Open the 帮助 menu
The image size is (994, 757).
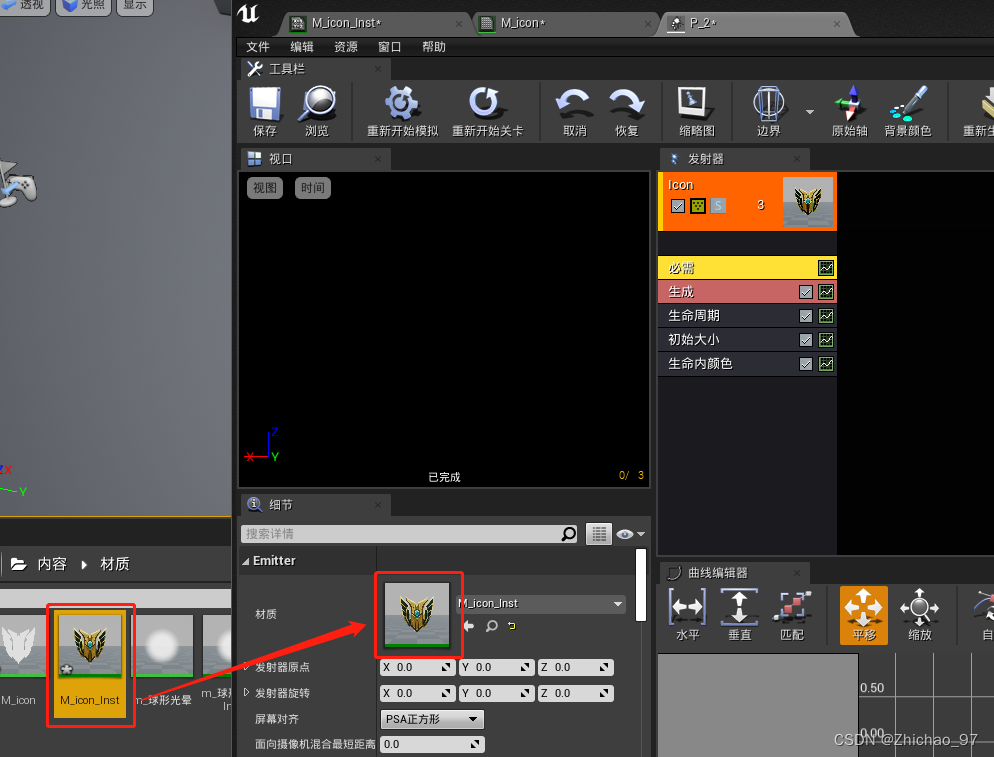[x=434, y=47]
